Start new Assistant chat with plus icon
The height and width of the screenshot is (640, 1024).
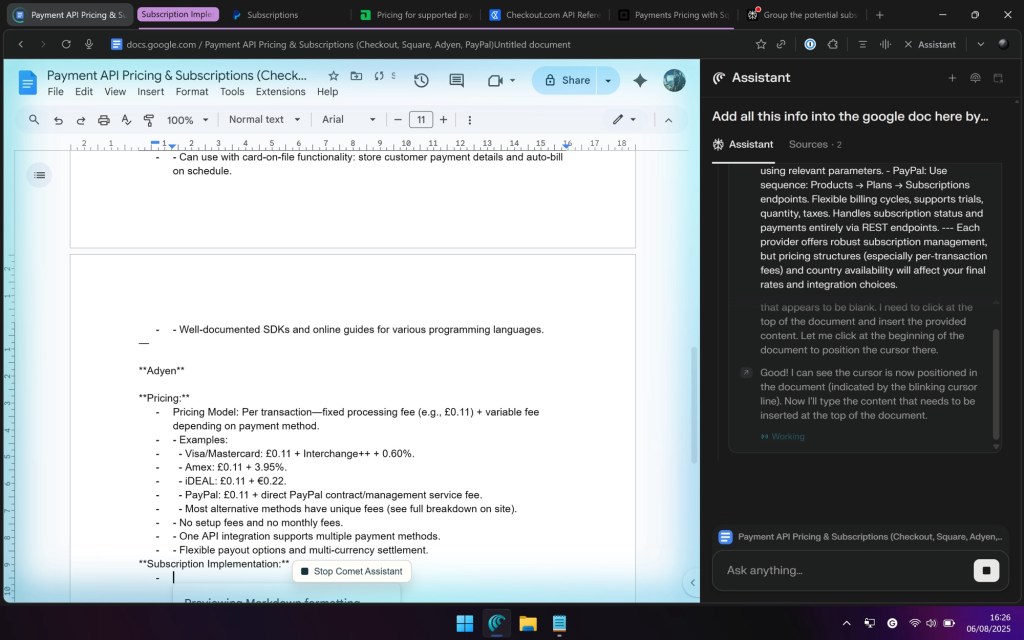pos(952,78)
